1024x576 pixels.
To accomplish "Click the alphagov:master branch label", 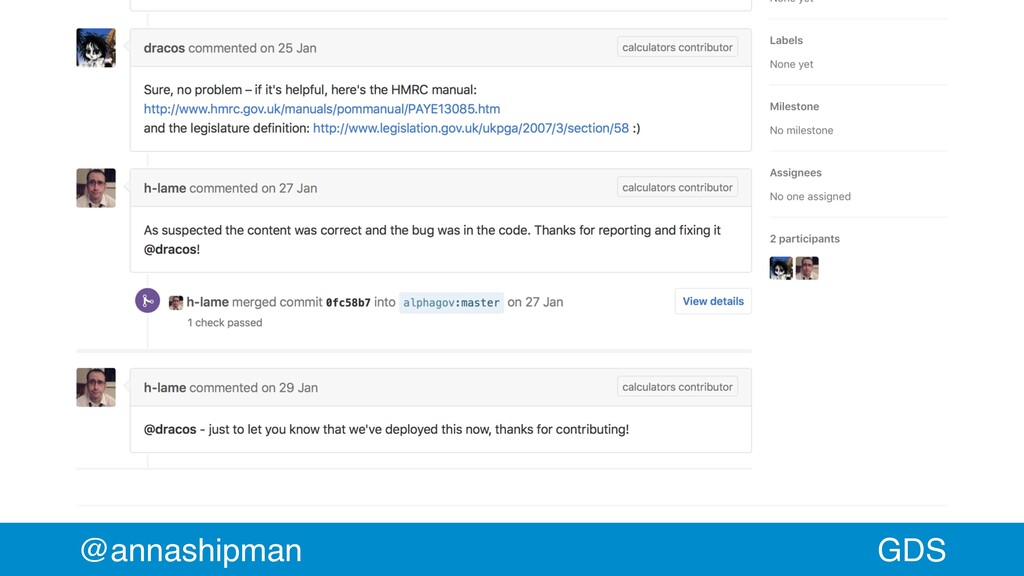I will 451,302.
